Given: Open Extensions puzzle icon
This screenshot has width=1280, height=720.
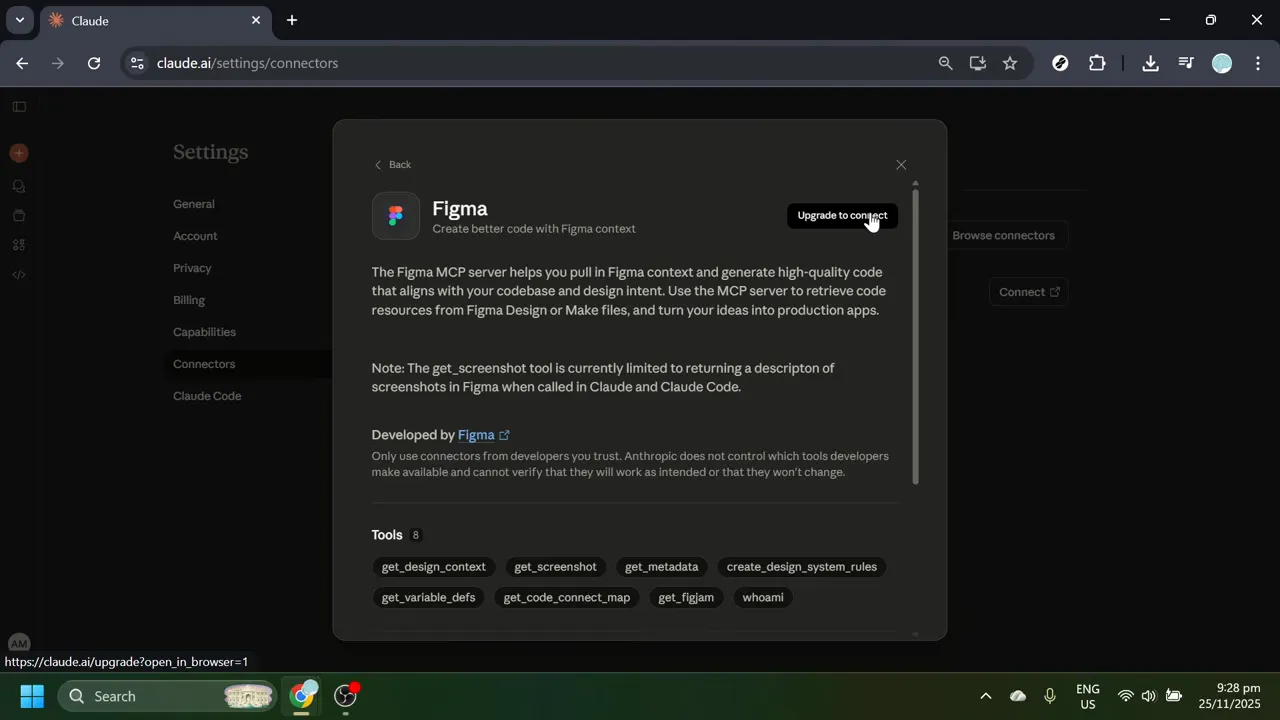Looking at the screenshot, I should pyautogui.click(x=1097, y=63).
